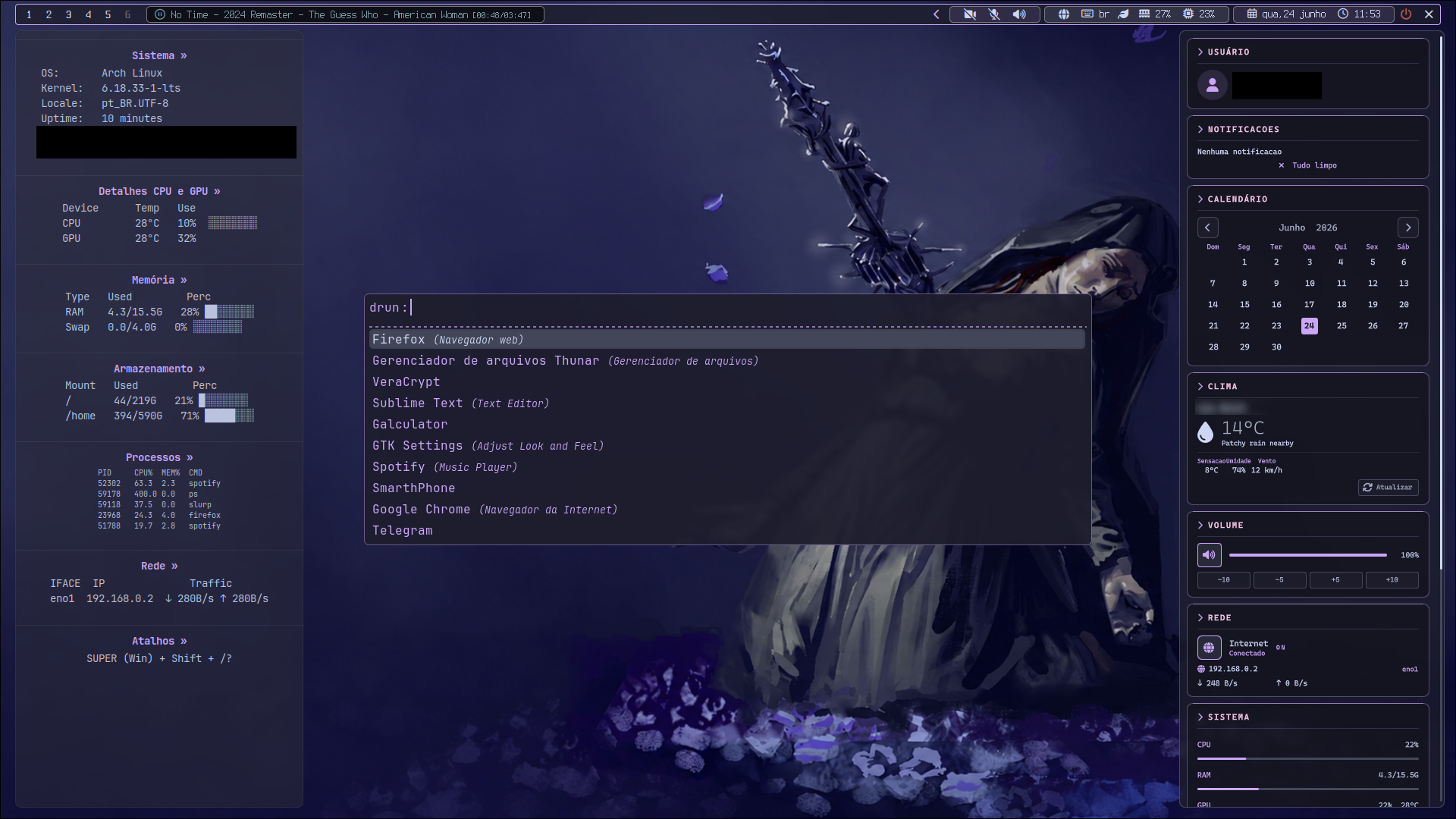Clear notifications with Tudo limpo
Viewport: 1456px width, 819px height.
(1308, 165)
